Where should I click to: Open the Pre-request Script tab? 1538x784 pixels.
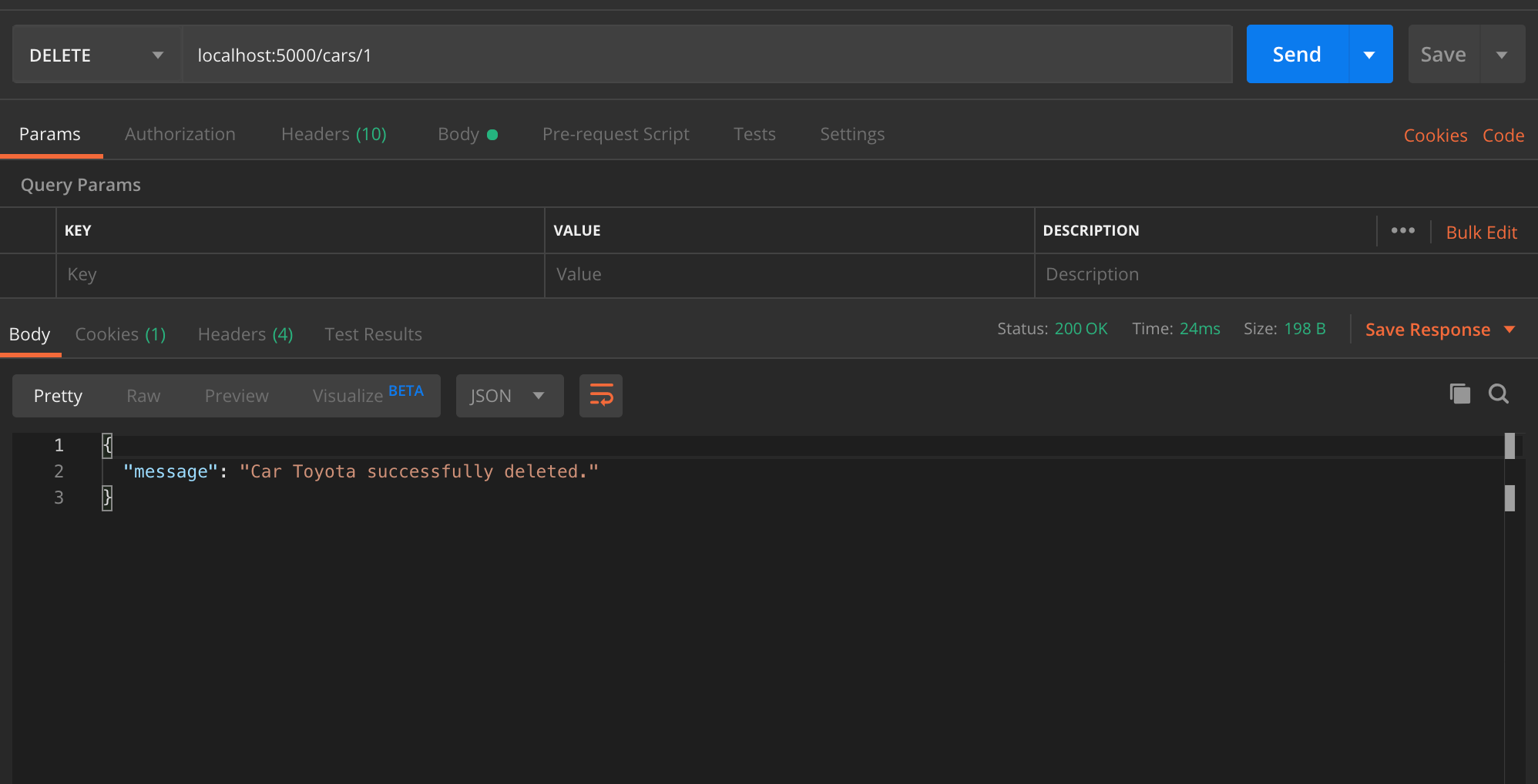click(616, 134)
